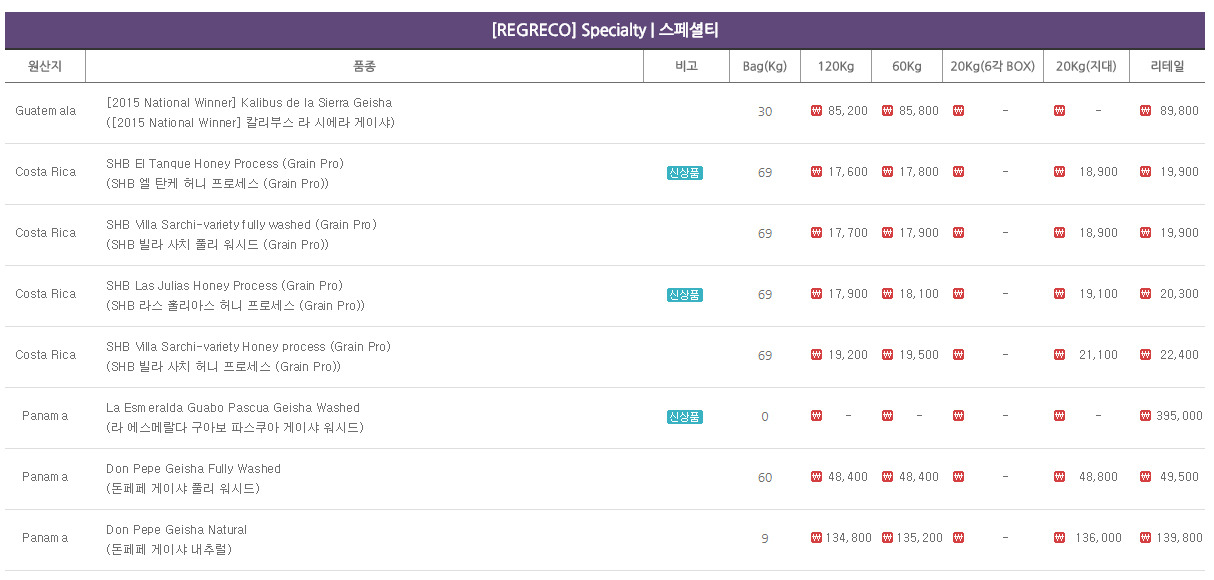Click the 리테일 column header
This screenshot has width=1214, height=580.
(x=1167, y=66)
